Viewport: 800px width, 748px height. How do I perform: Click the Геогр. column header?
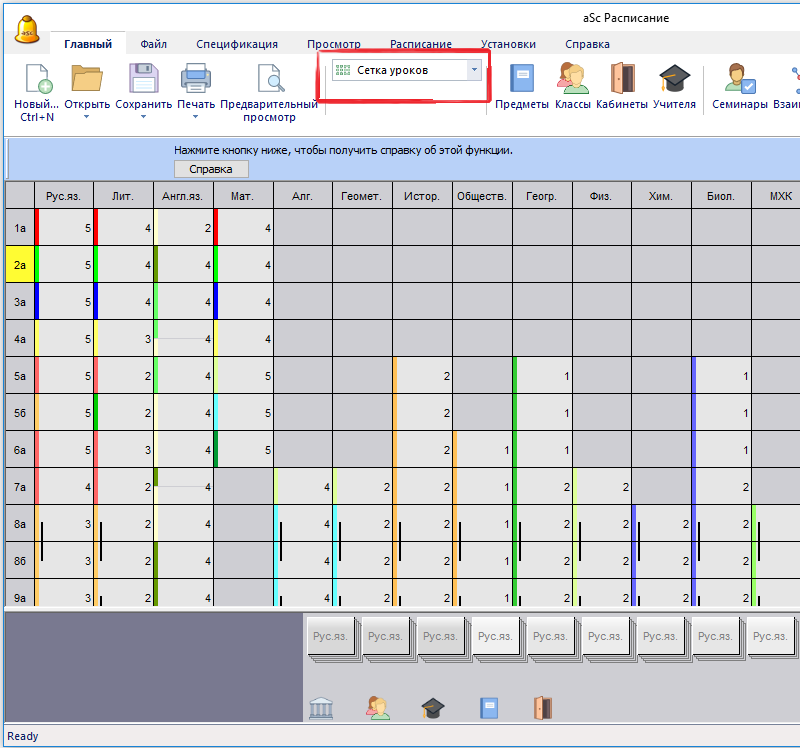541,196
